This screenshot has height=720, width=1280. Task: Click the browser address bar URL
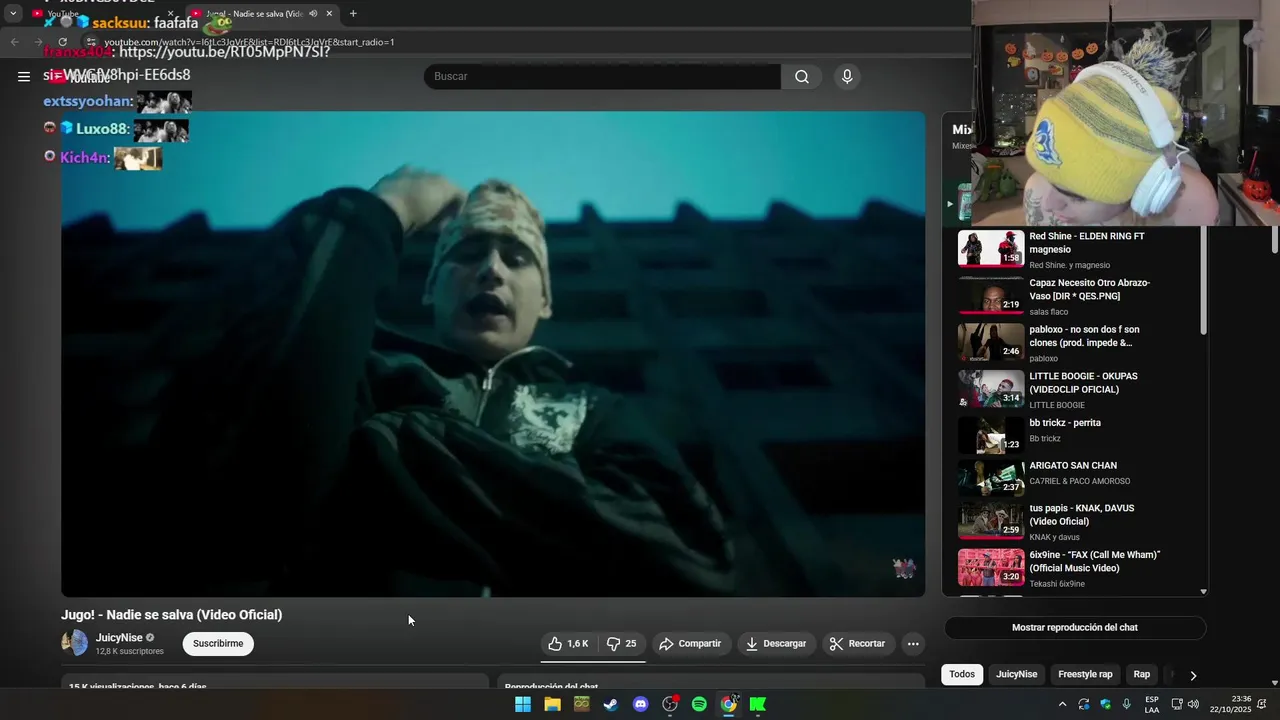(250, 42)
